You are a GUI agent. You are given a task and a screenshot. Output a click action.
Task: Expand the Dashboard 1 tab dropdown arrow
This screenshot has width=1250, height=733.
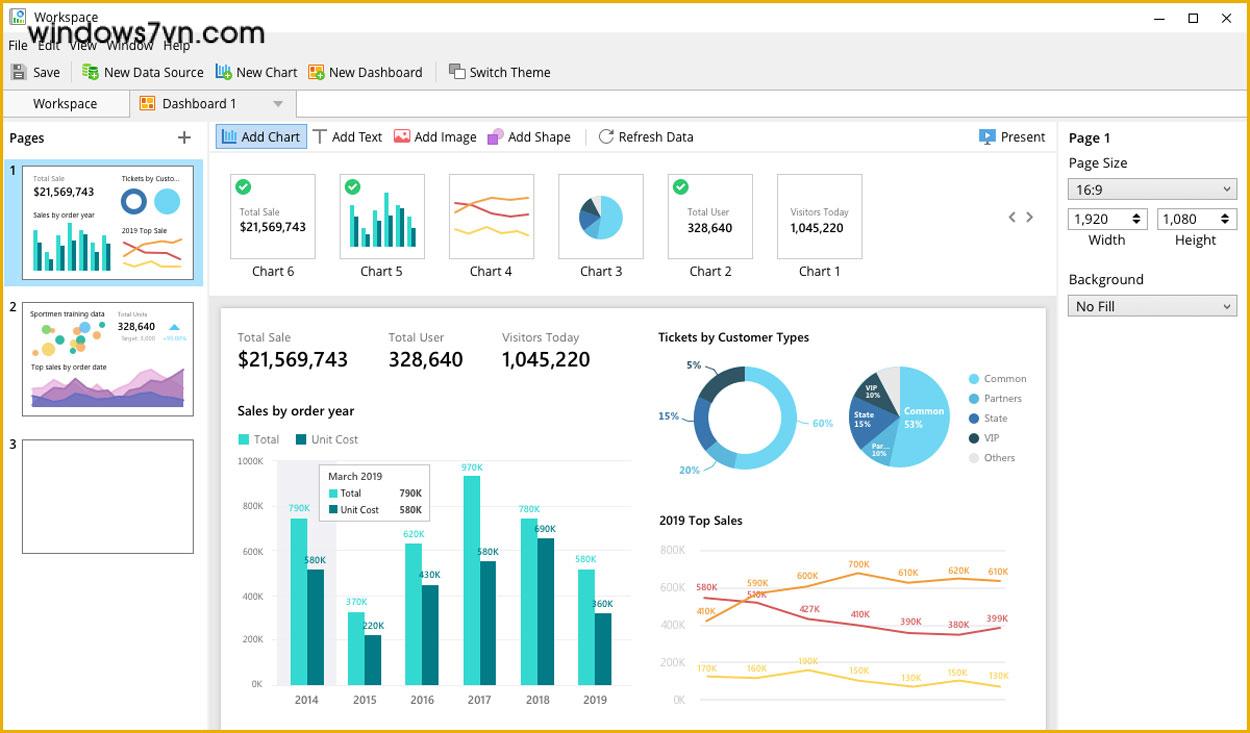278,104
